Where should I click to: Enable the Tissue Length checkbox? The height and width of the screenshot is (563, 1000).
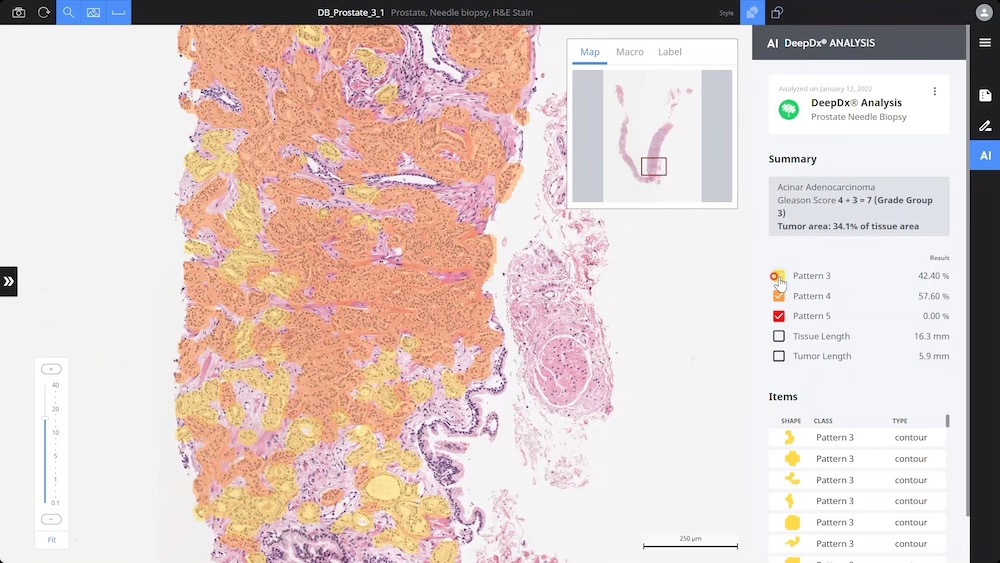point(779,336)
